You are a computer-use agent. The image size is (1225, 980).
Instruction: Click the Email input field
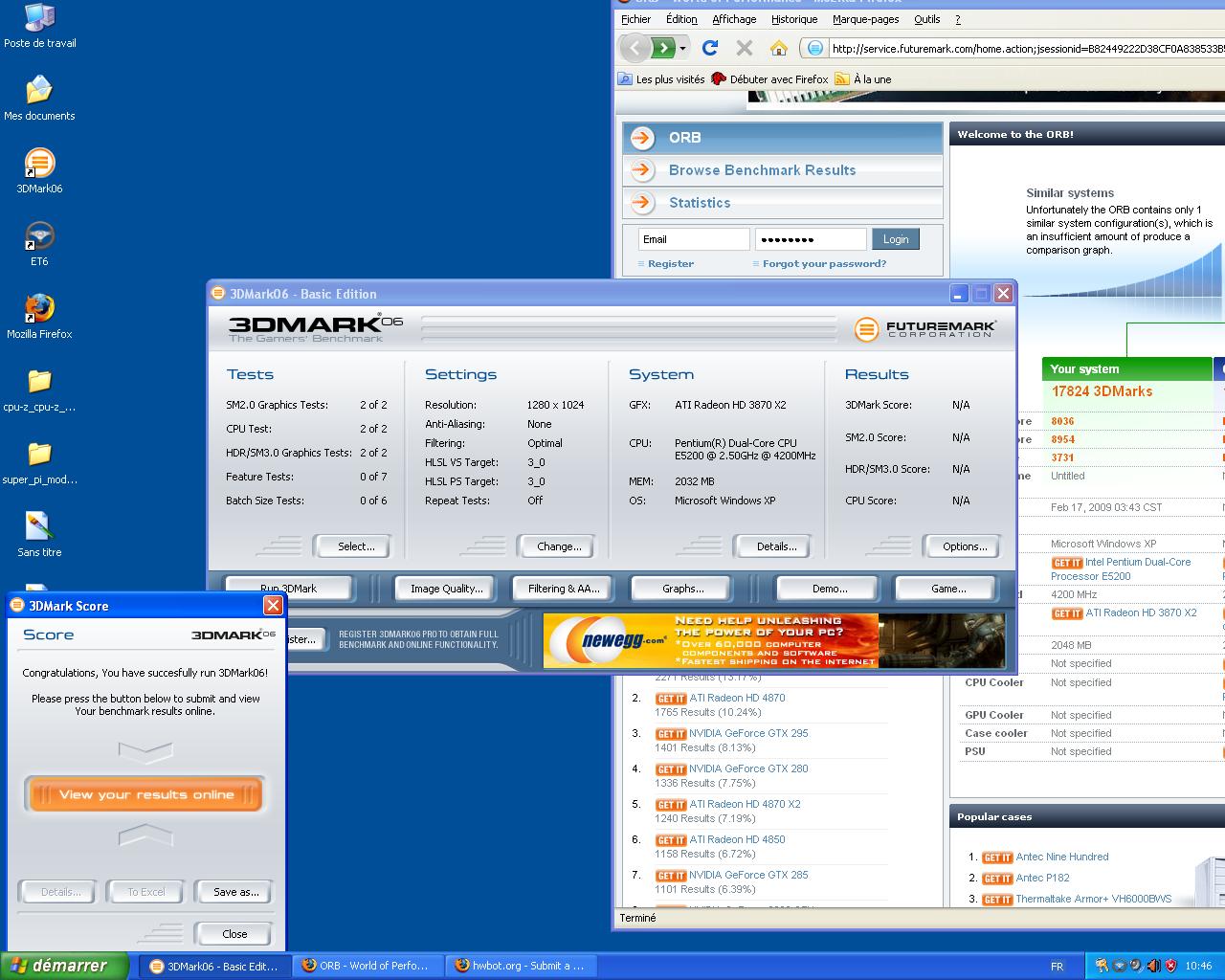point(694,239)
